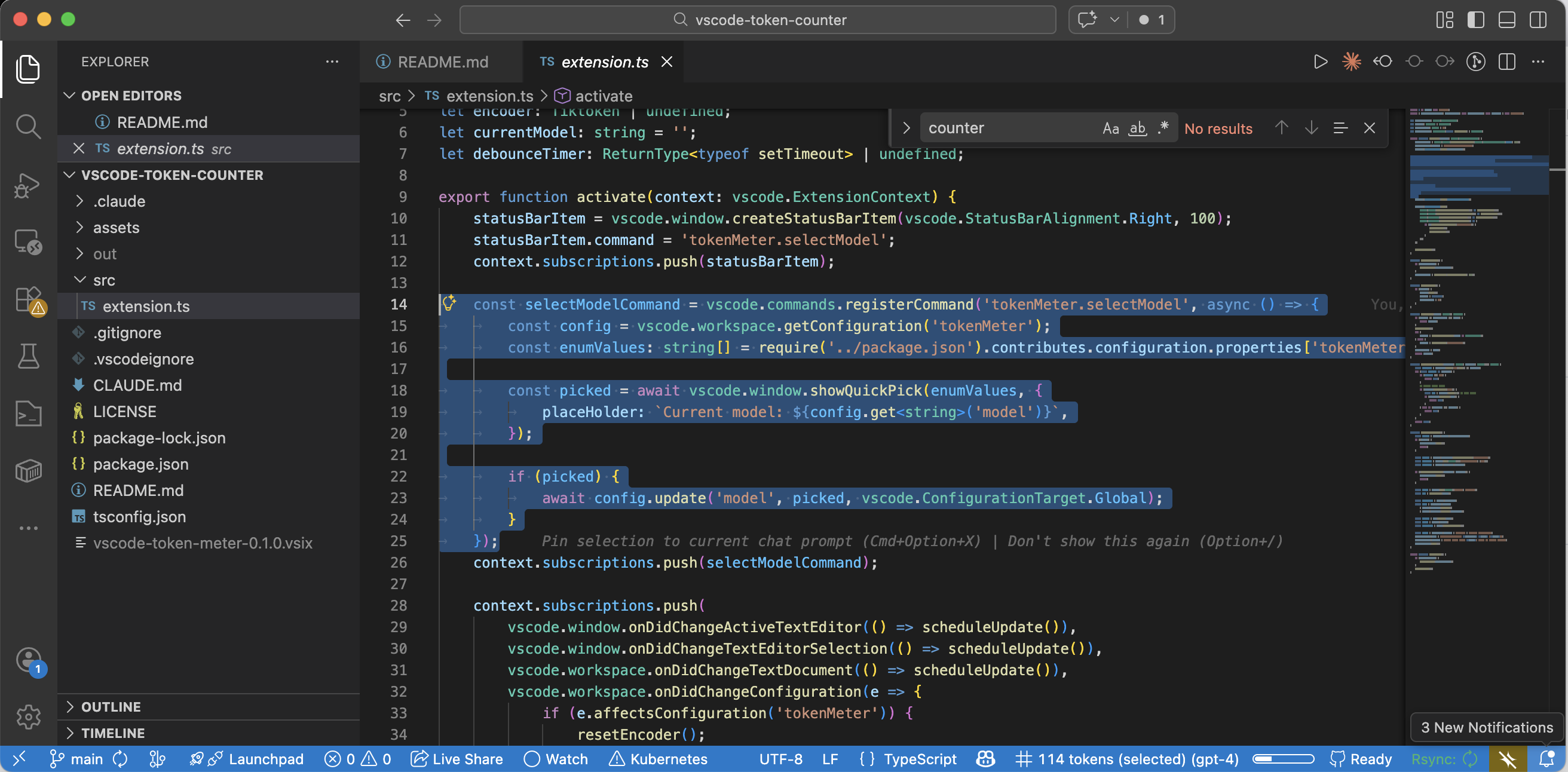Click vscode-token-counter command center search

point(757,20)
